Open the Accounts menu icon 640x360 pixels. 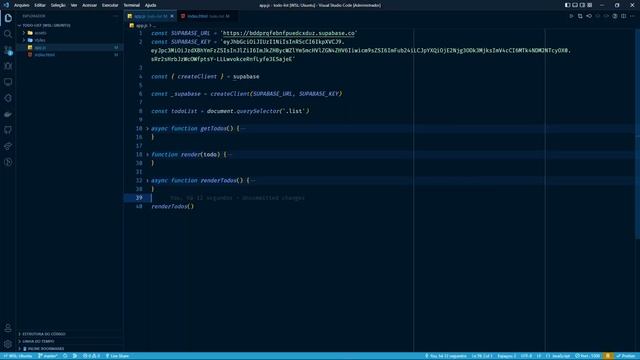[x=8, y=328]
